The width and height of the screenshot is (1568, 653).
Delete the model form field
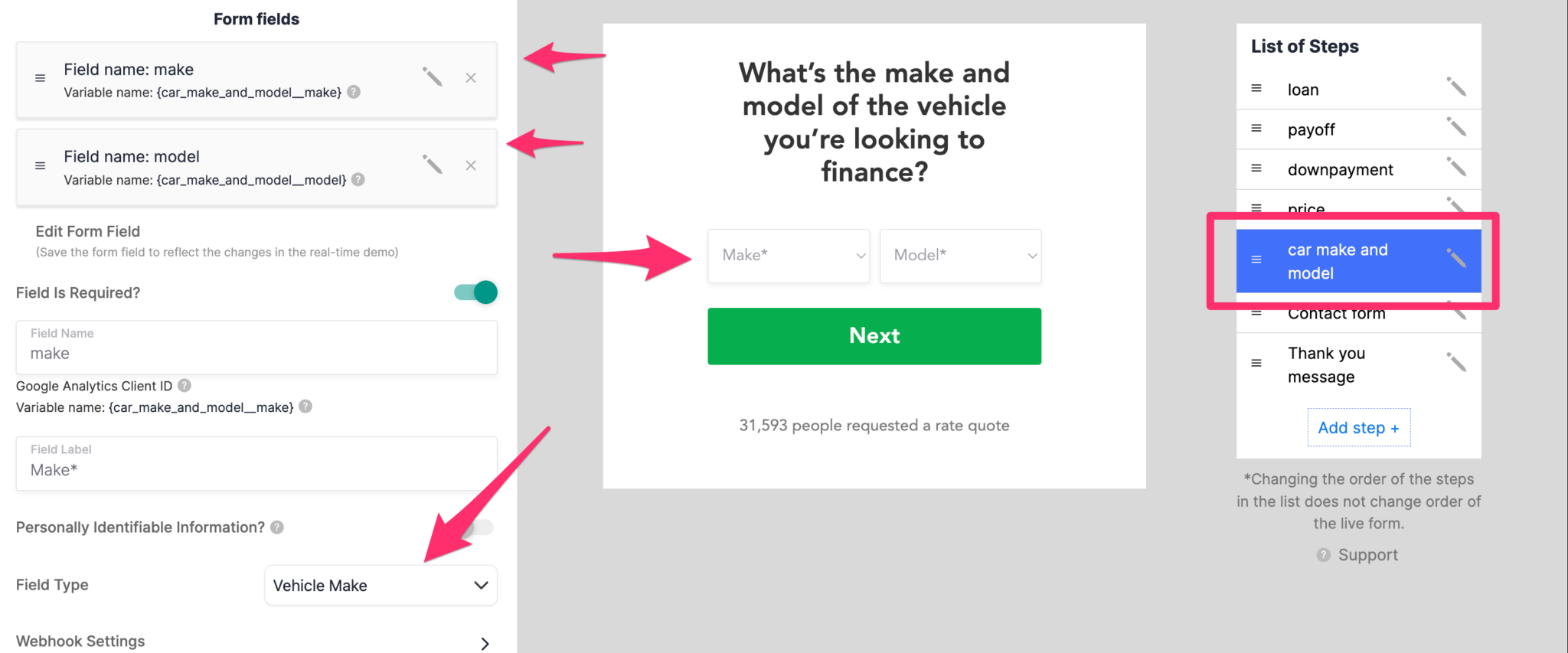pyautogui.click(x=470, y=165)
